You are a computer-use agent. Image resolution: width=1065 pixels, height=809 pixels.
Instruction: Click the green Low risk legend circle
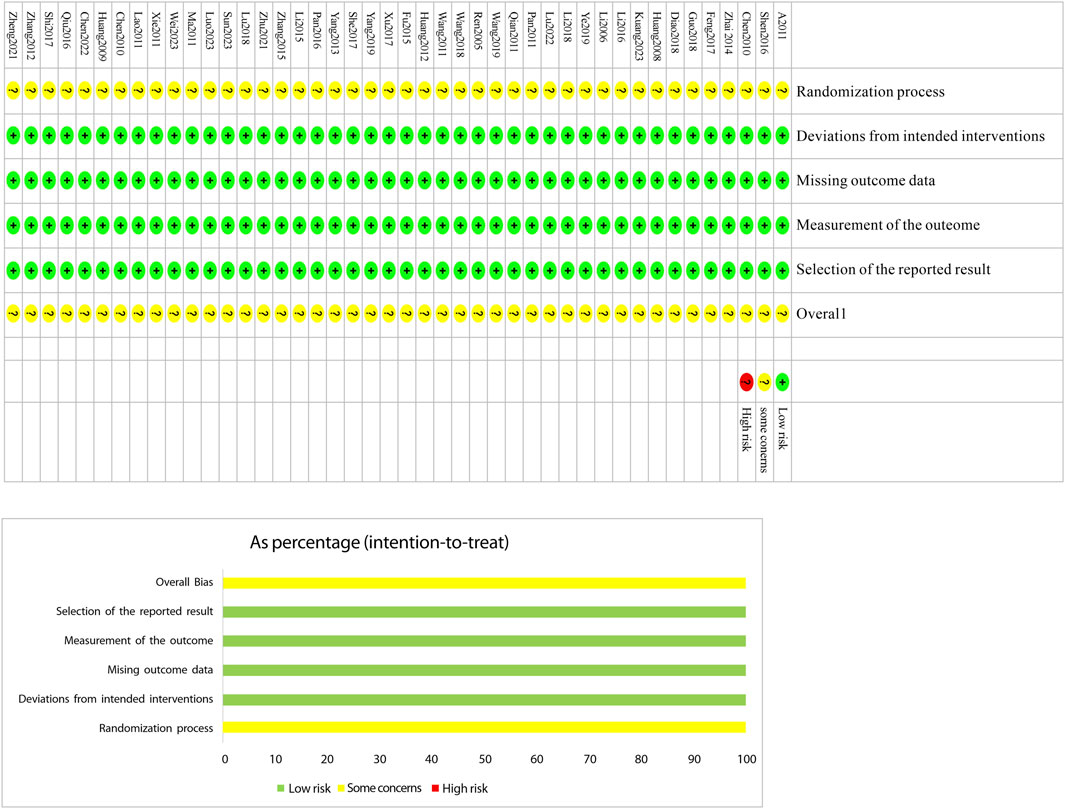pos(782,381)
